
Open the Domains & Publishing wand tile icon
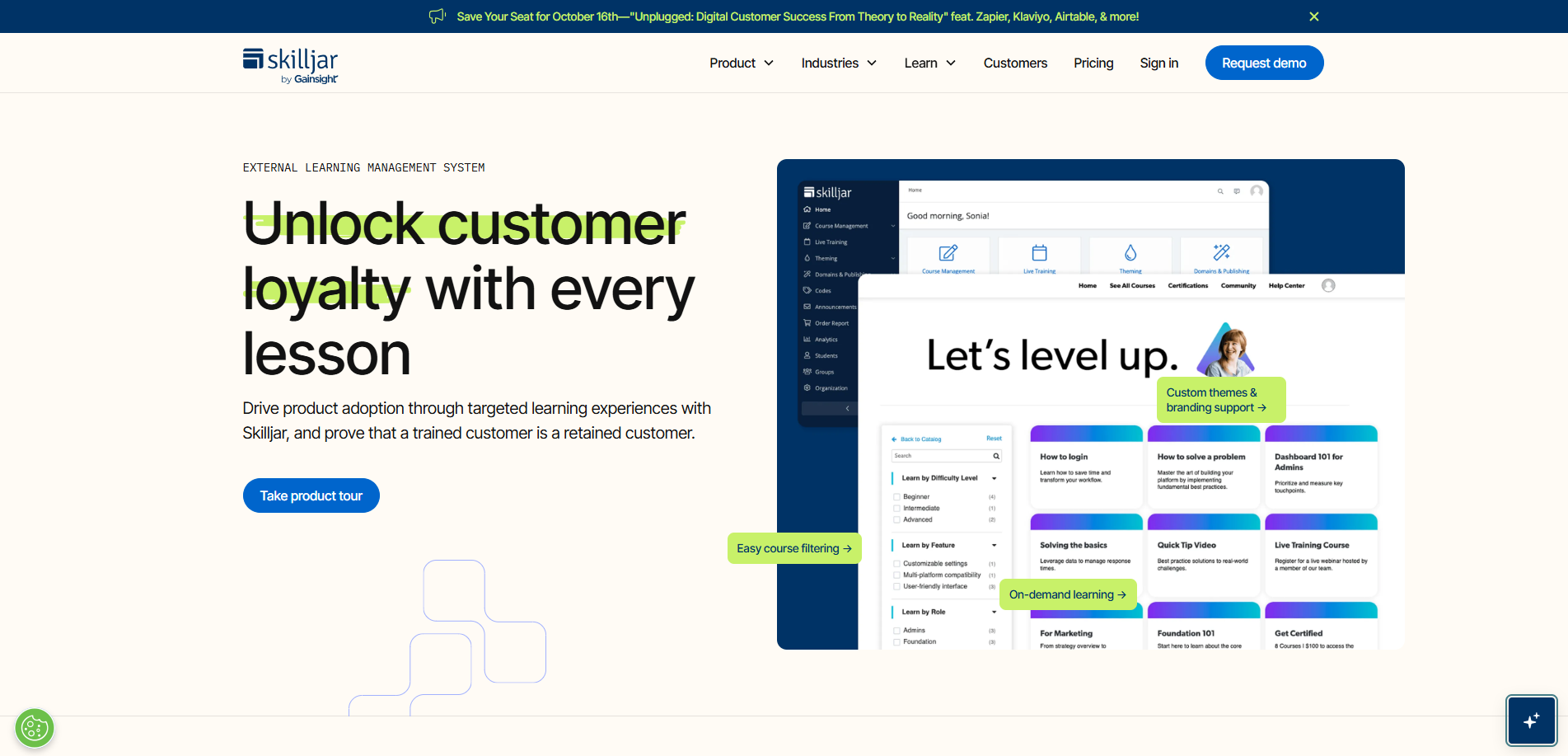tap(1221, 251)
